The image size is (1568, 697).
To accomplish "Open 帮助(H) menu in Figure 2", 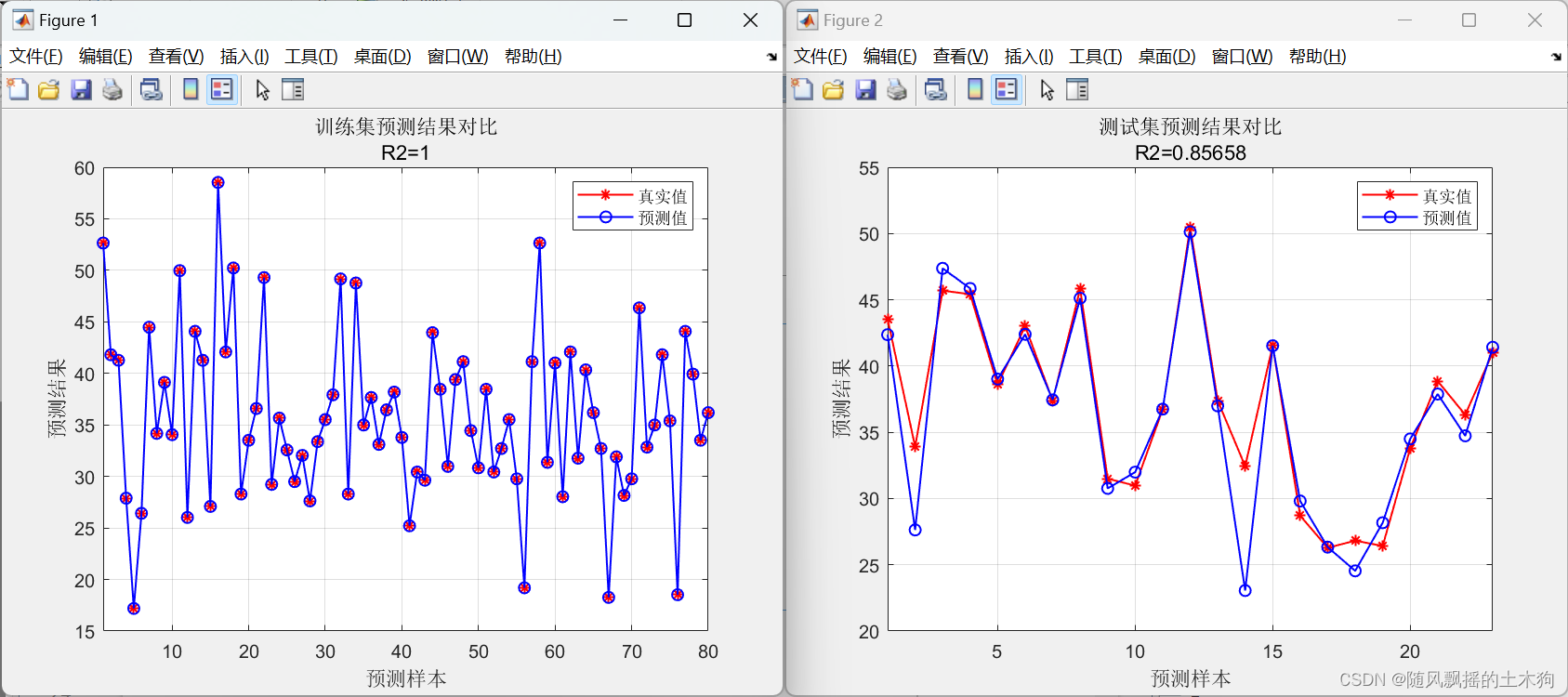I will click(1318, 57).
